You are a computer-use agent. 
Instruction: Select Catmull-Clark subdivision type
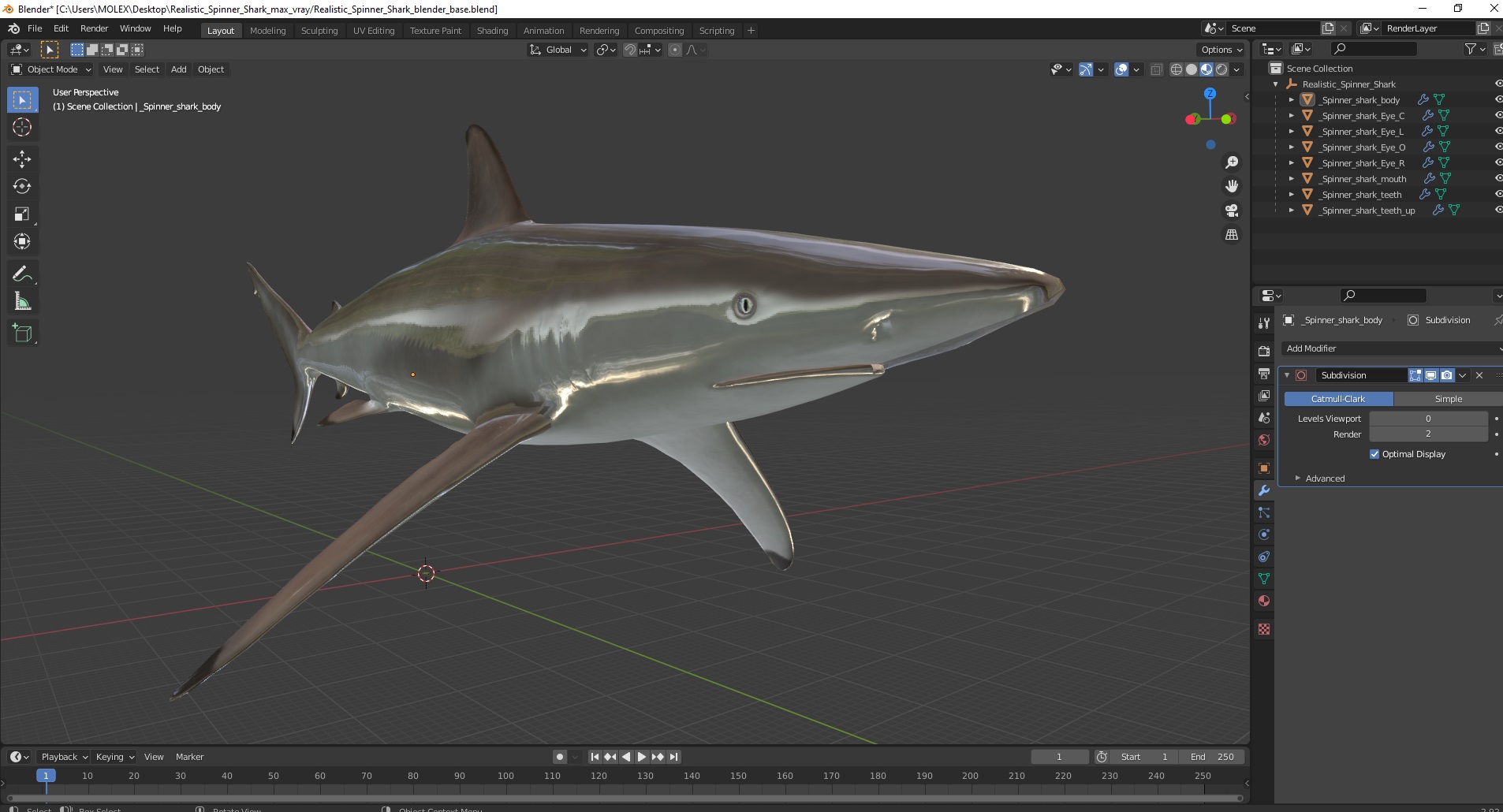click(1338, 399)
